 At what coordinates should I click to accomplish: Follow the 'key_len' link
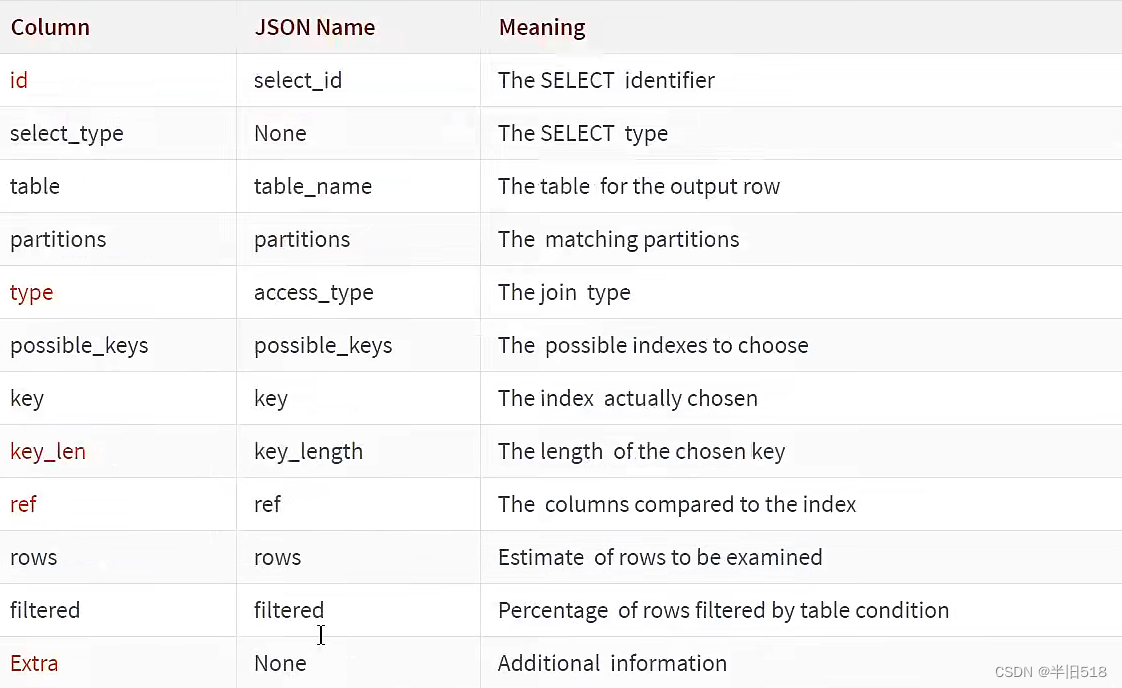click(x=48, y=452)
